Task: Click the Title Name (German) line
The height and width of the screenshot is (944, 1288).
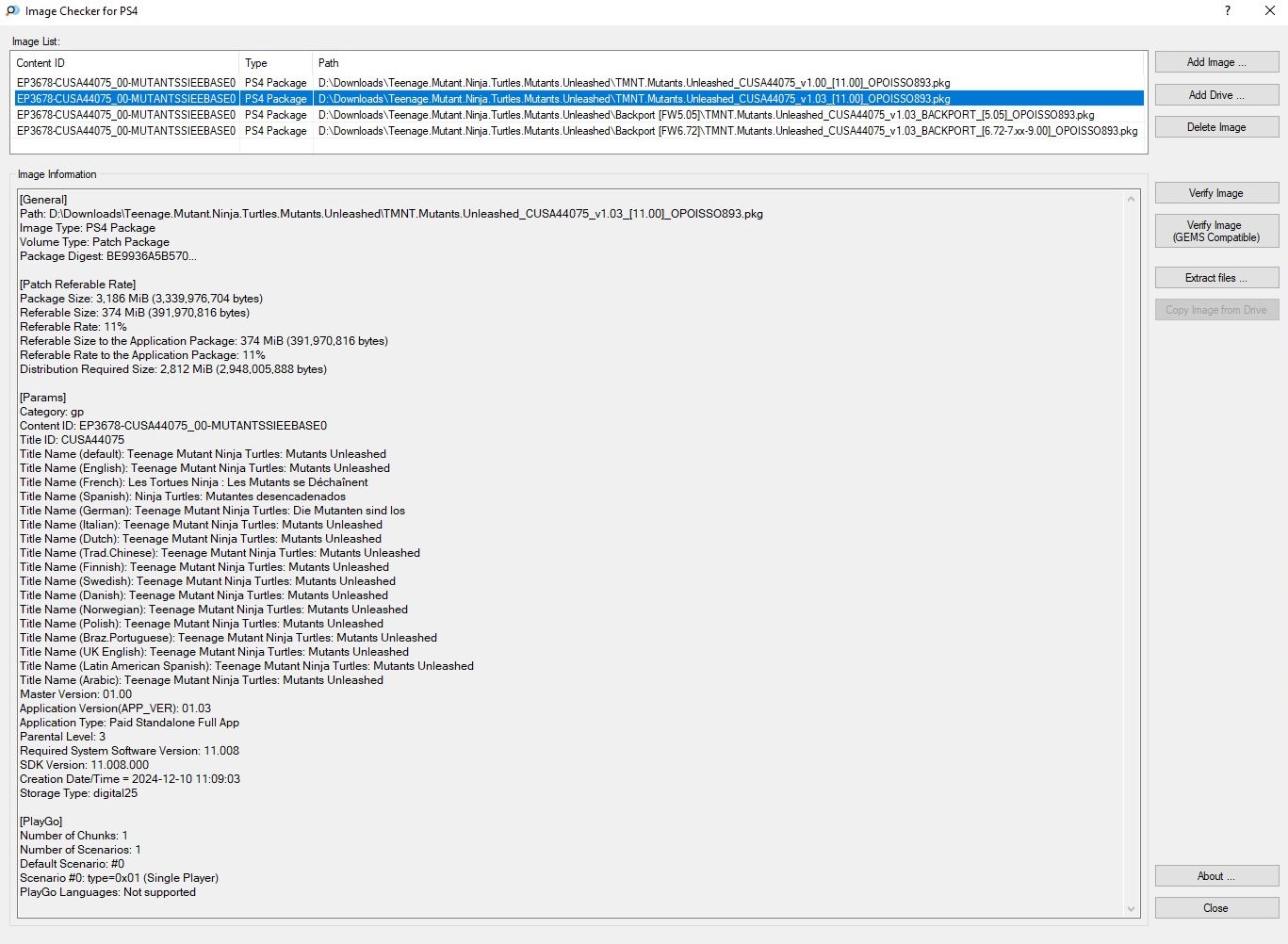Action: click(x=212, y=511)
